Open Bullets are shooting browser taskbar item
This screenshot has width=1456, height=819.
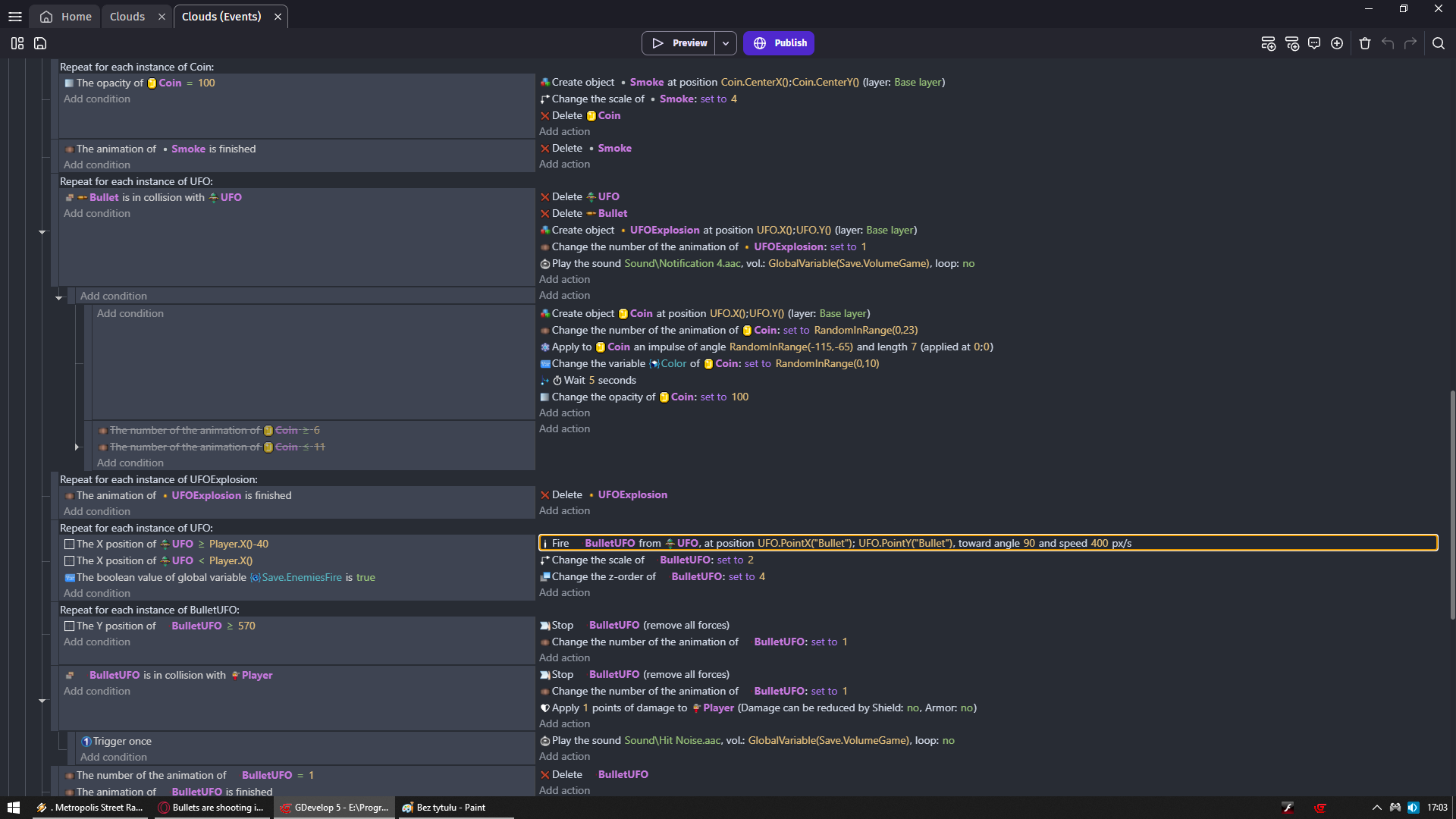coord(211,808)
